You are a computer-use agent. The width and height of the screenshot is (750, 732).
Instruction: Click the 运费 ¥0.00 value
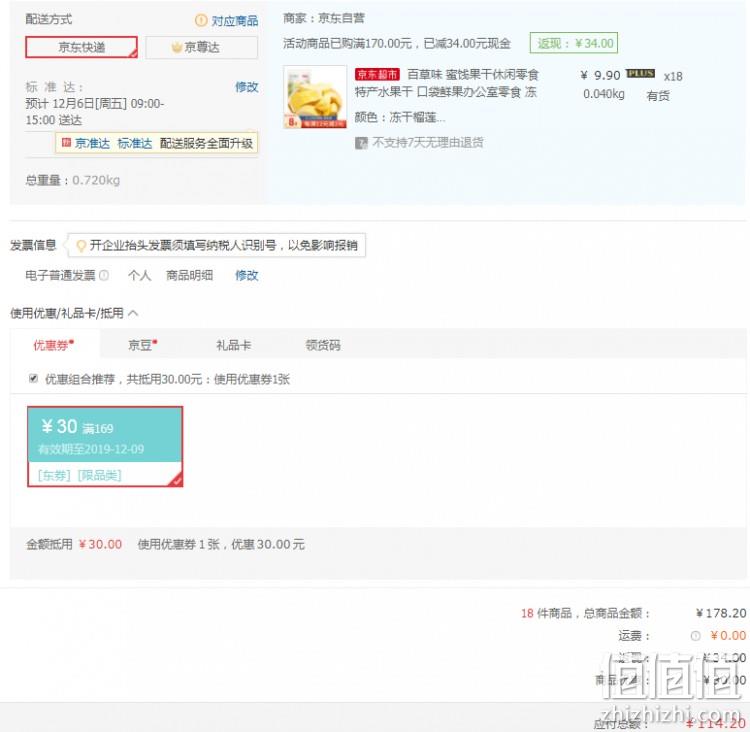coord(728,635)
